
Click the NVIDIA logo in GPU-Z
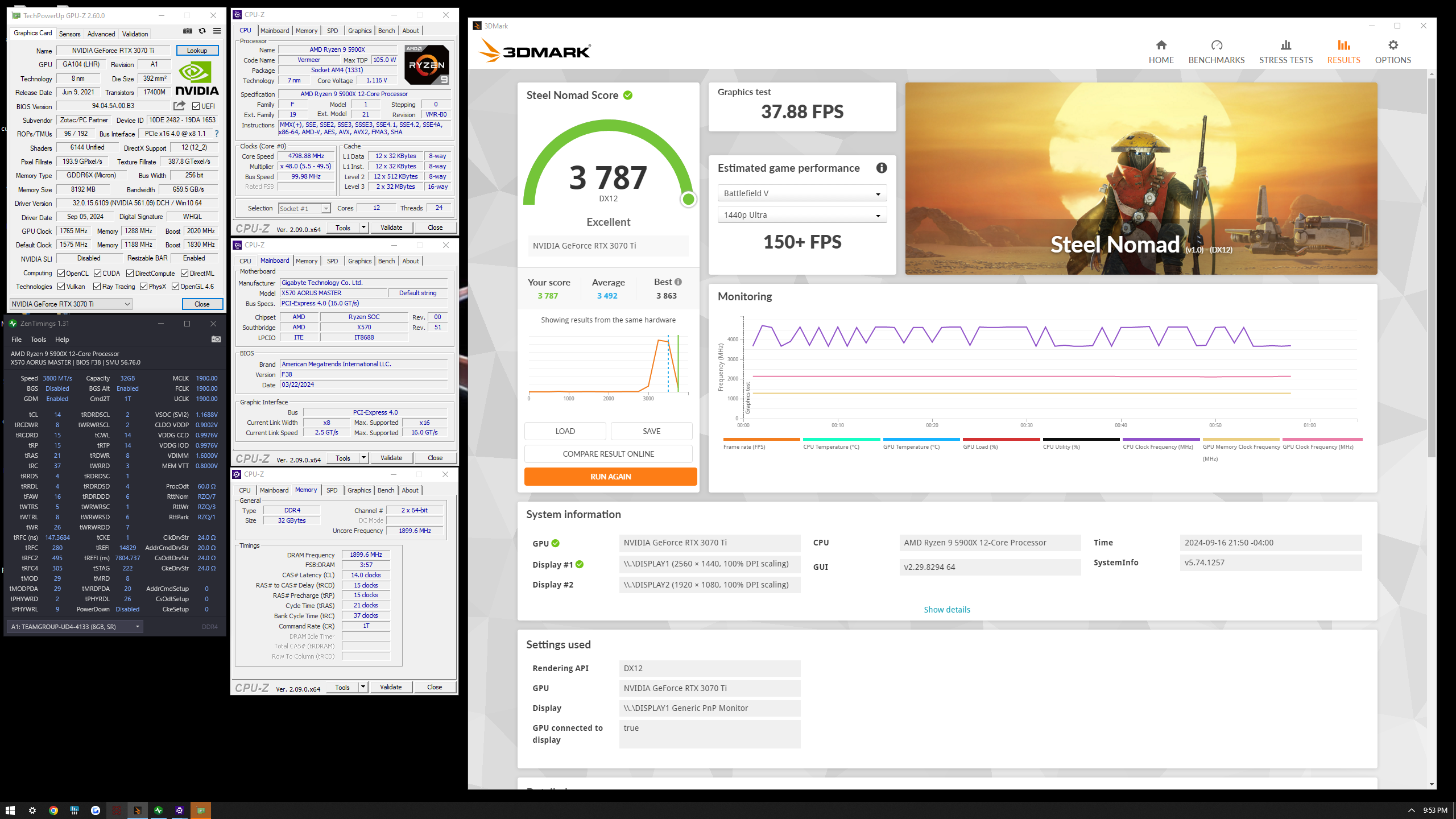(x=197, y=78)
